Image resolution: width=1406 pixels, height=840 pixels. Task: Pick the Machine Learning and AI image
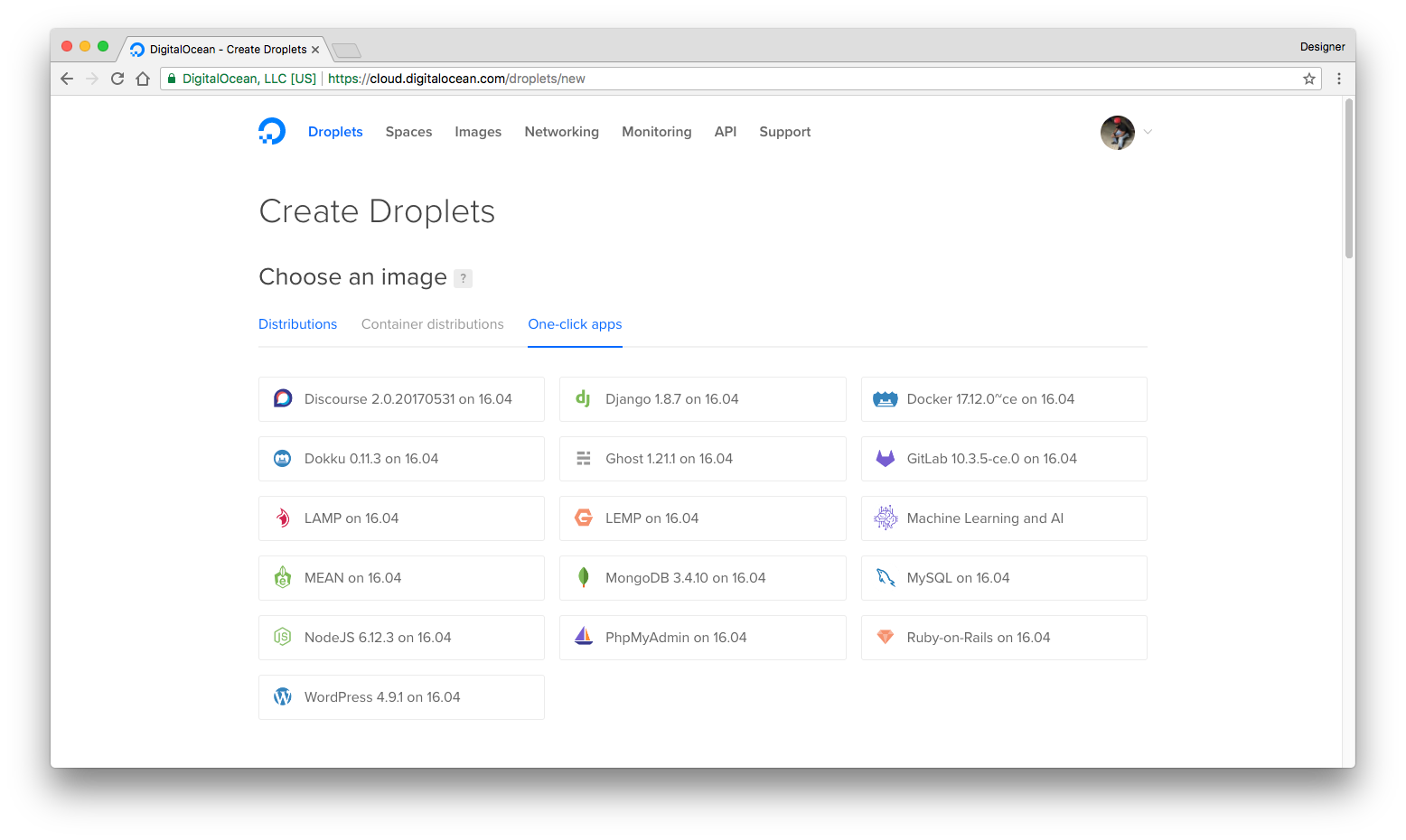1004,518
